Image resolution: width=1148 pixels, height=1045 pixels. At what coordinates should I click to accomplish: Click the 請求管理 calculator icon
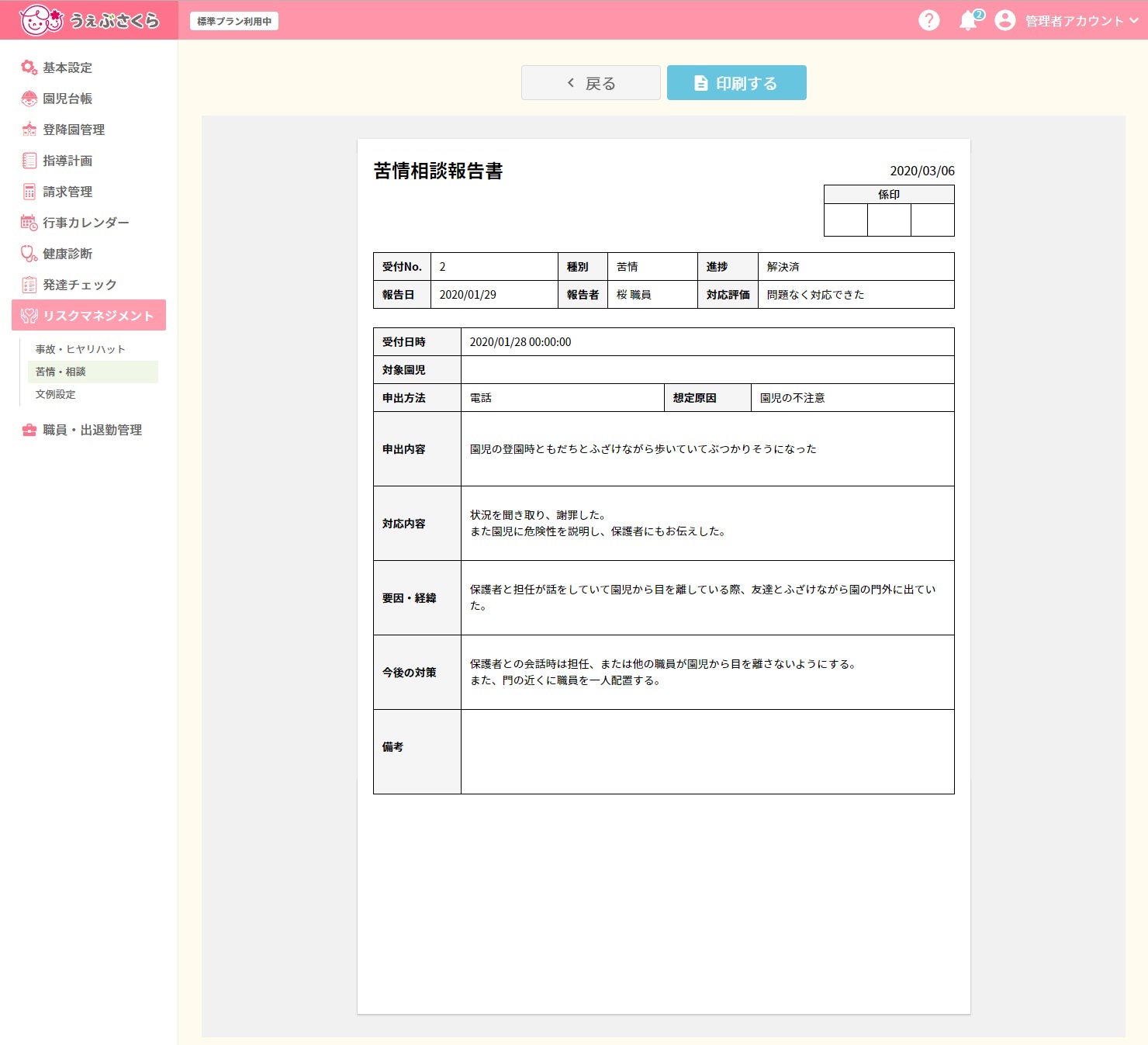coord(29,192)
